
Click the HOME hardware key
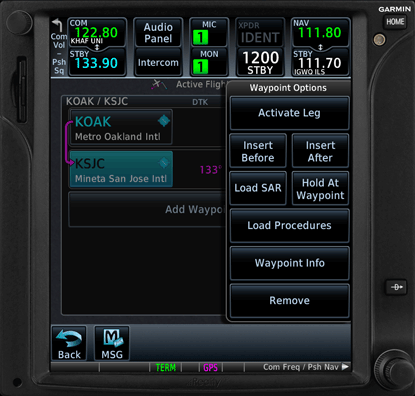(395, 22)
